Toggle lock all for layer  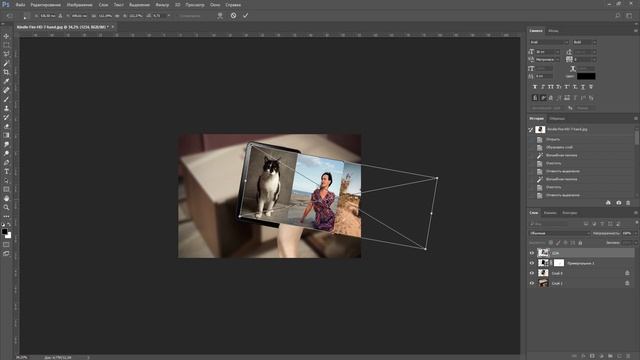(580, 243)
